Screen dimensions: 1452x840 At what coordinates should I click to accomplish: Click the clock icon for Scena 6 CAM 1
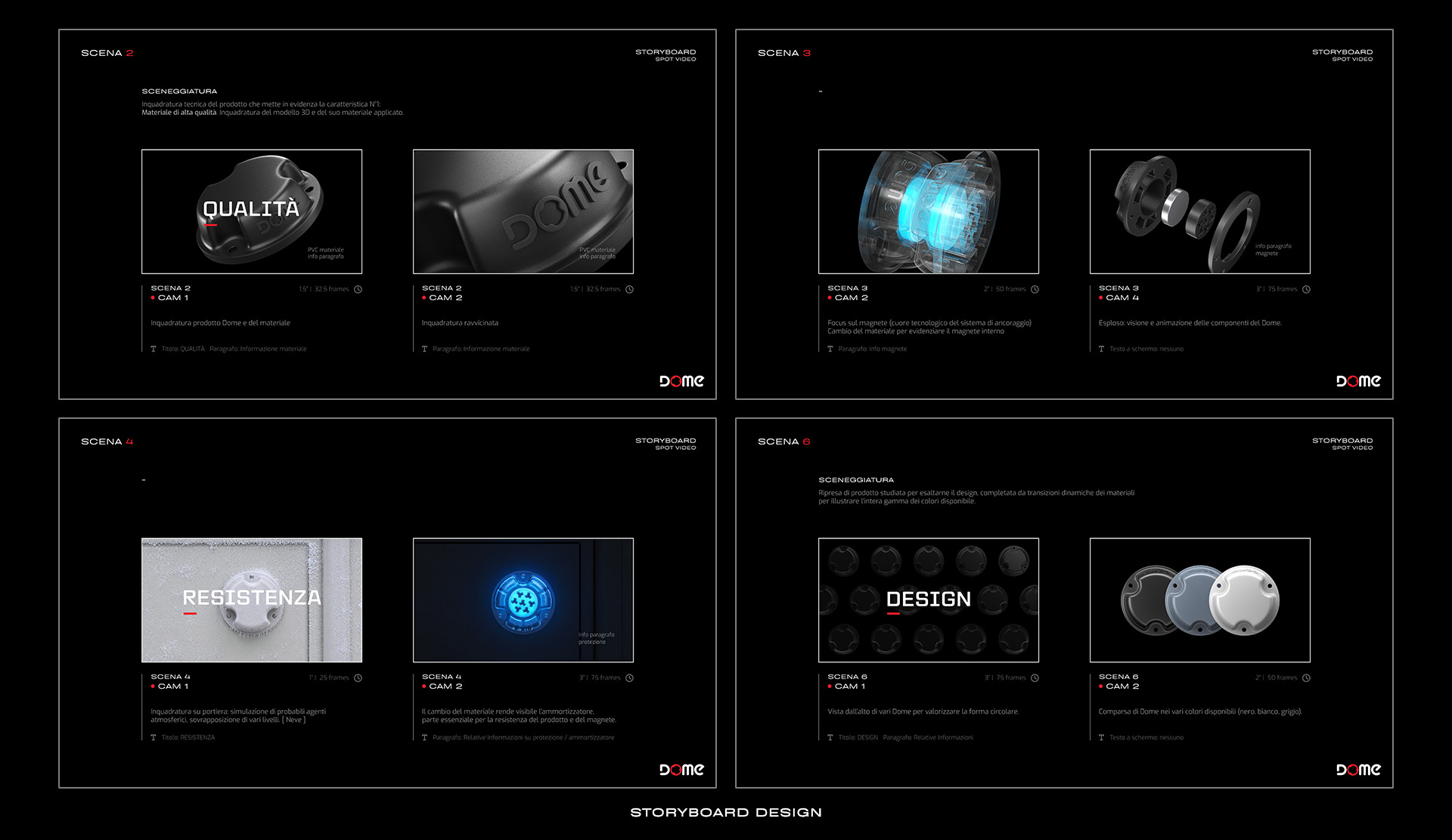coord(1035,677)
